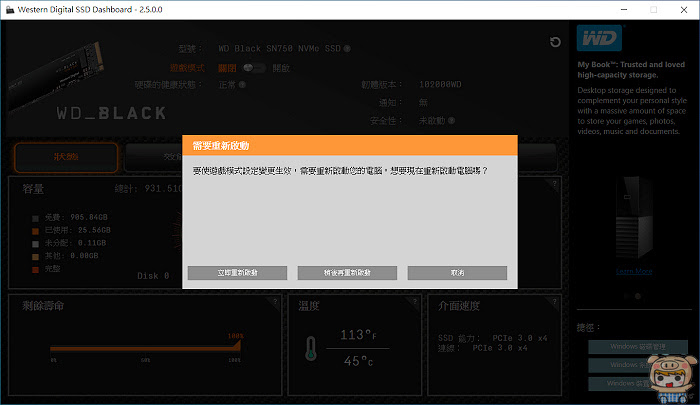The width and height of the screenshot is (700, 405).
Task: Click the thermometer icon in temperature panel
Action: point(311,348)
